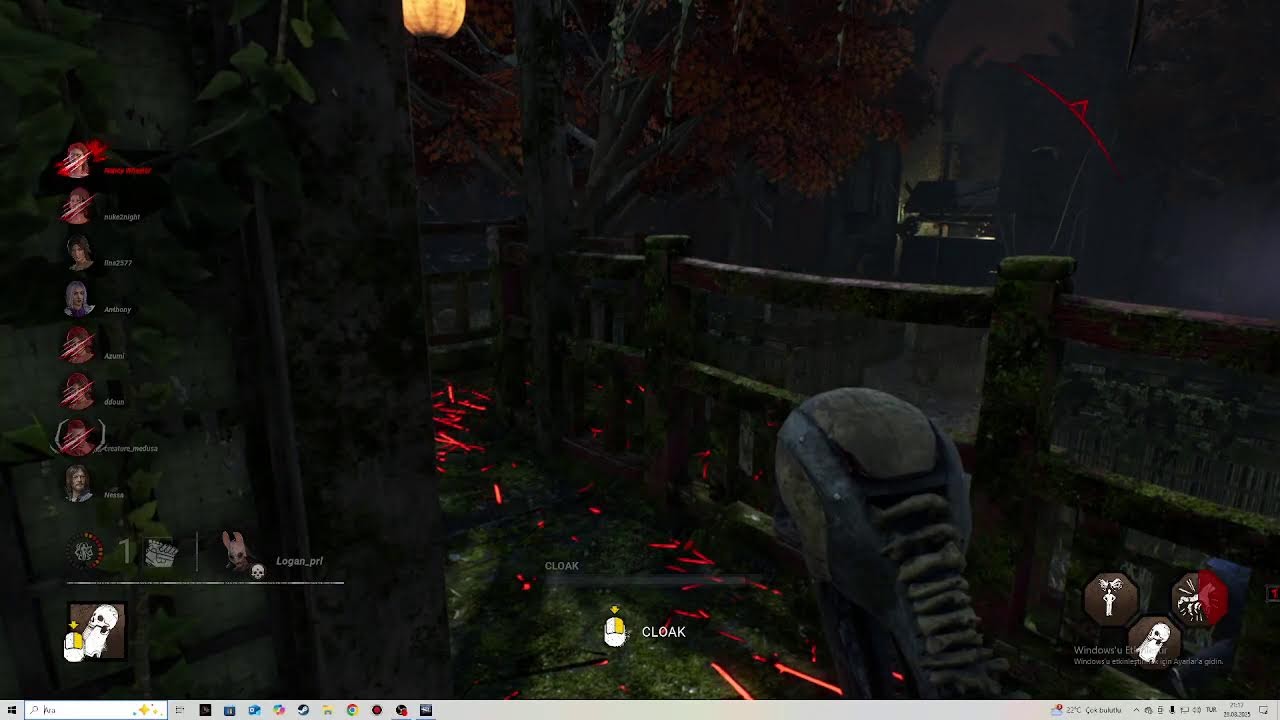Open File Explorer from taskbar
The width and height of the screenshot is (1280, 720).
[328, 710]
